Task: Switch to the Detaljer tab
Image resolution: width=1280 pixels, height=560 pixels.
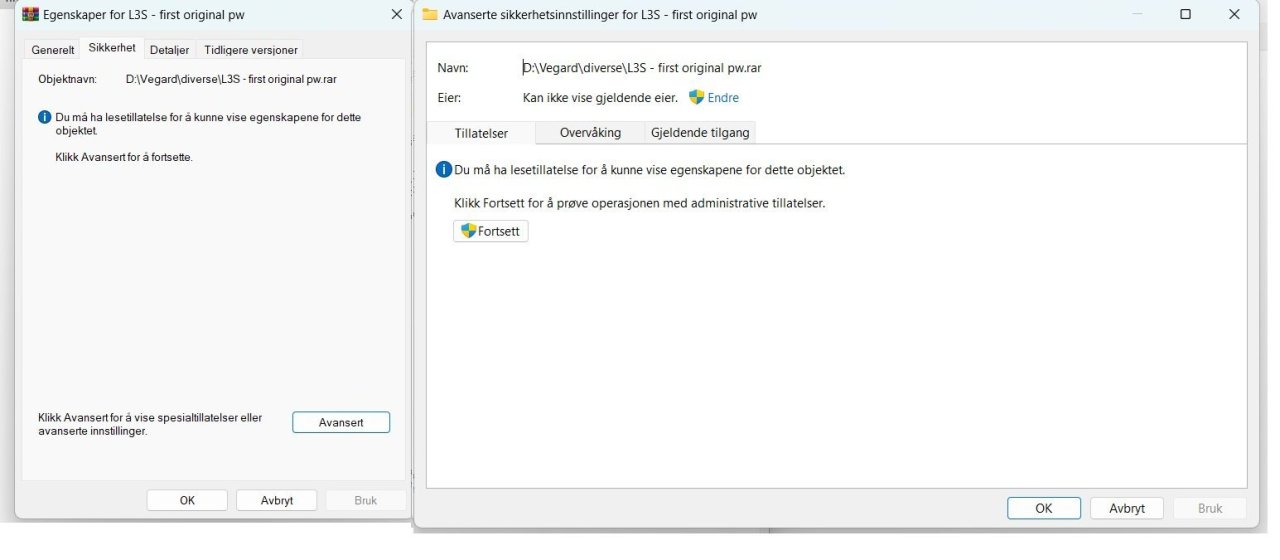Action: 169,50
